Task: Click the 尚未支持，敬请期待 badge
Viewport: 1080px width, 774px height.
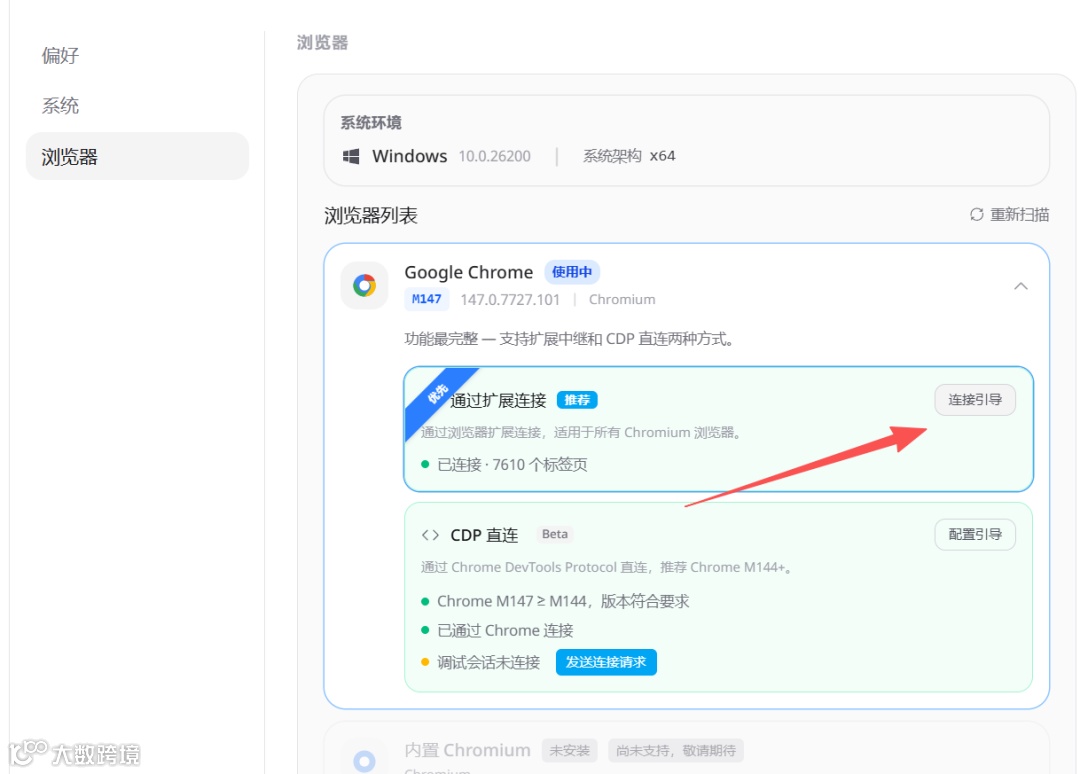Action: pos(676,751)
